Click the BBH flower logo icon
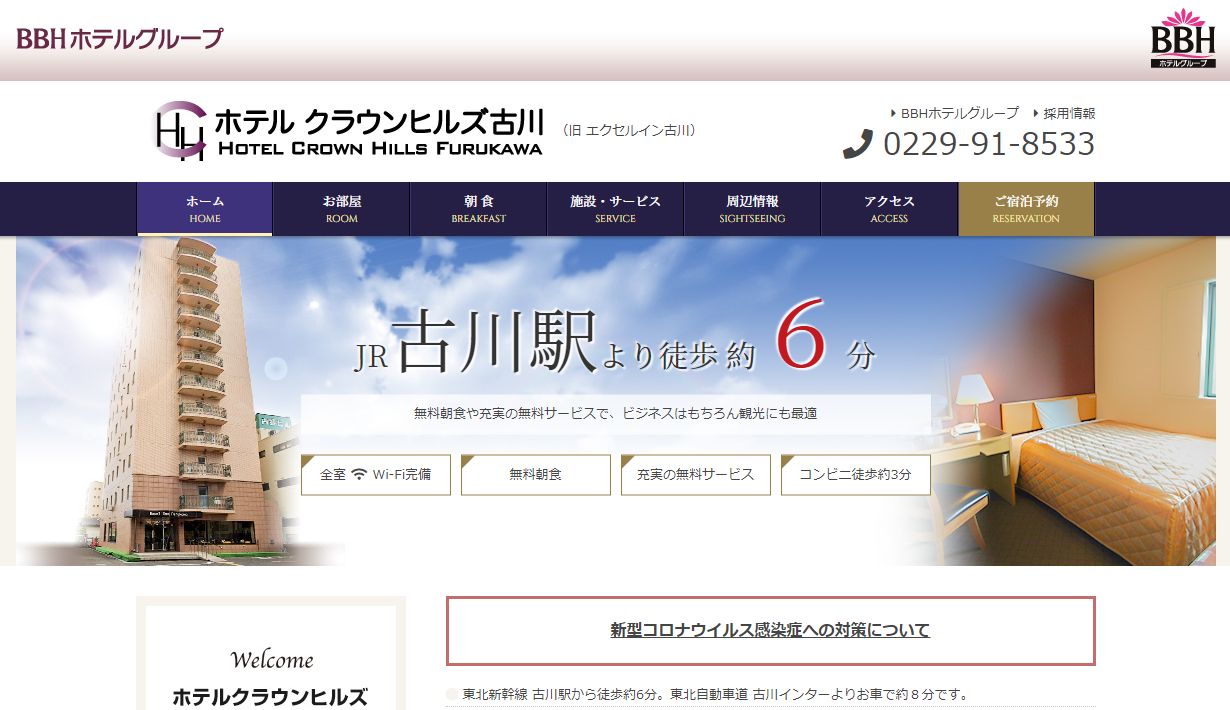This screenshot has height=710, width=1230. click(x=1182, y=38)
